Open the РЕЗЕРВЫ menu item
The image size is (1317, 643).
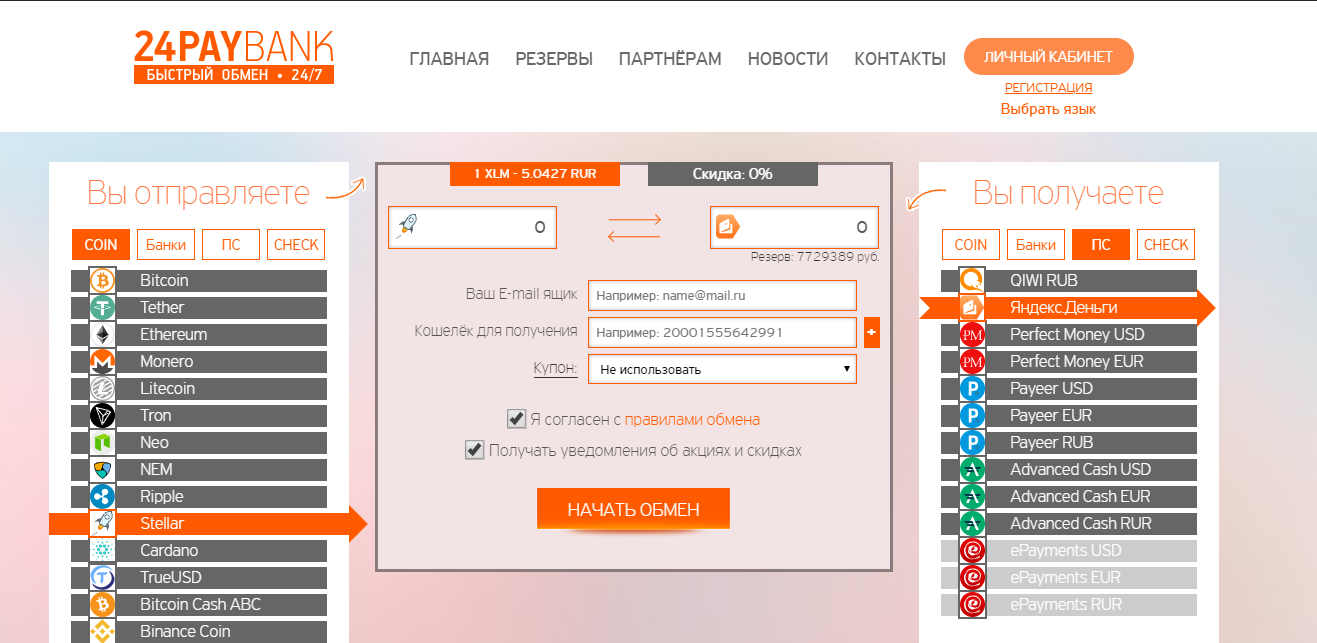click(554, 59)
